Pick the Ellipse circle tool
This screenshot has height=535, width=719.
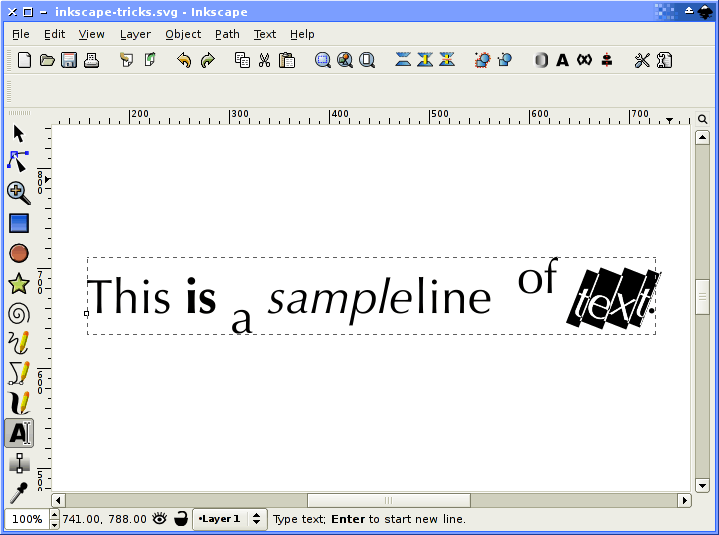click(19, 253)
